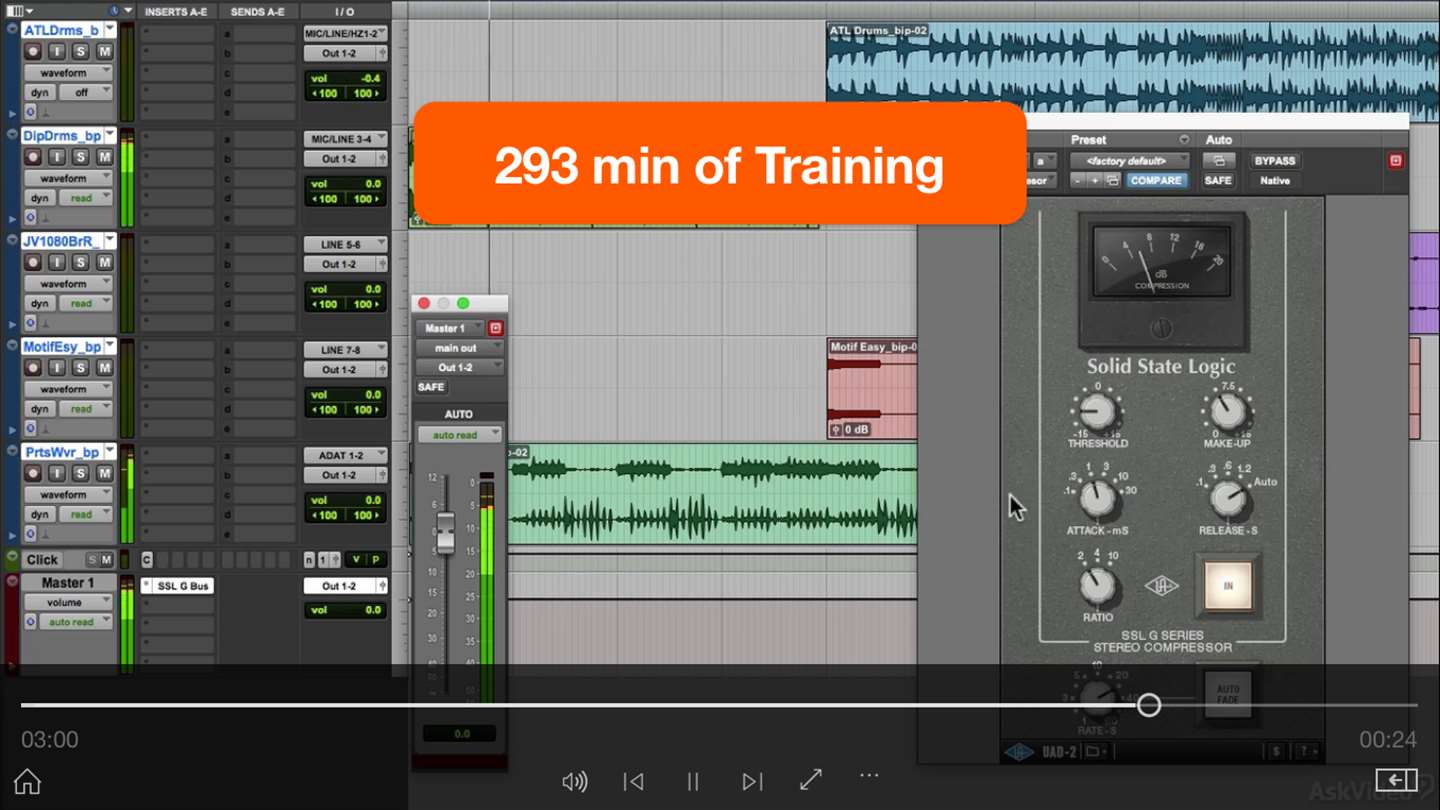Image resolution: width=1440 pixels, height=810 pixels.
Task: Click the Click track name
Action: (x=42, y=560)
